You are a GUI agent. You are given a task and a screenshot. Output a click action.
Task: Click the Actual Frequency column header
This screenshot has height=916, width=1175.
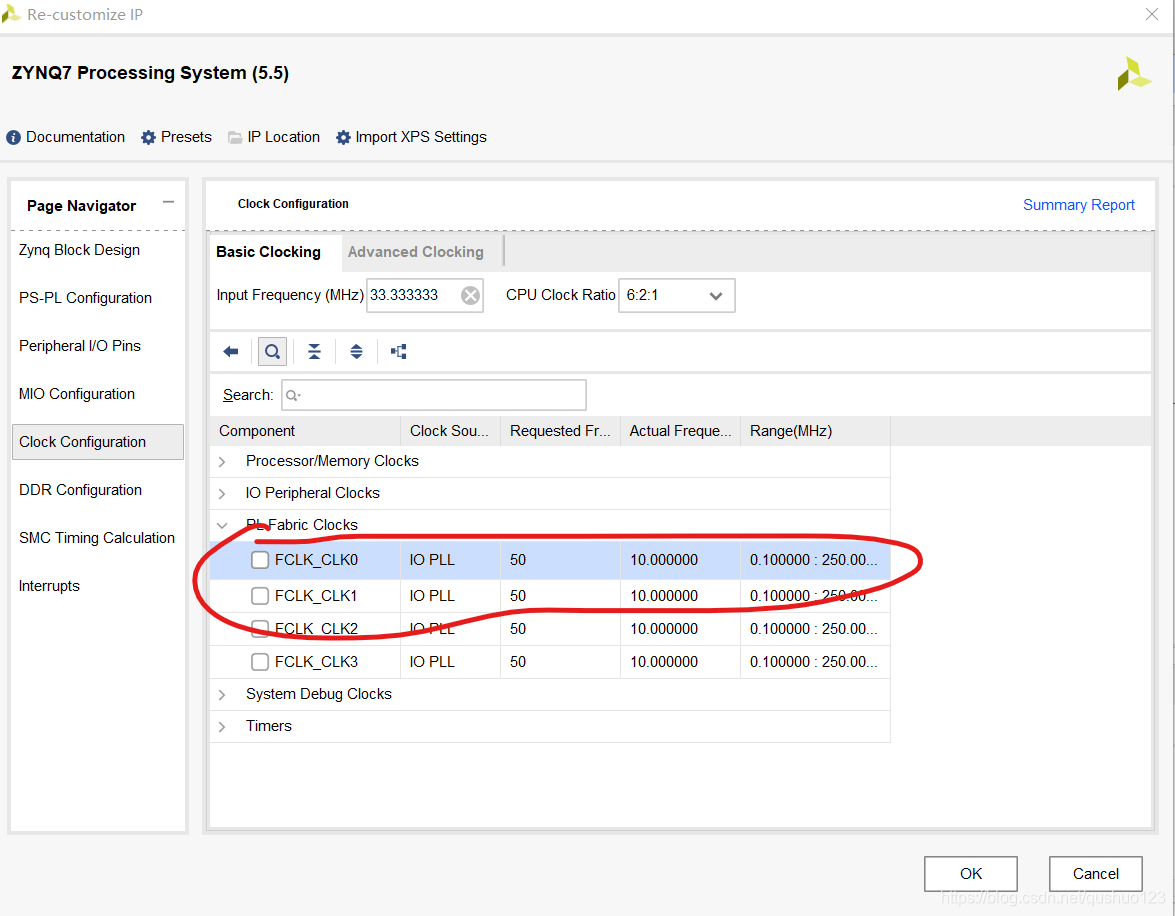[680, 431]
